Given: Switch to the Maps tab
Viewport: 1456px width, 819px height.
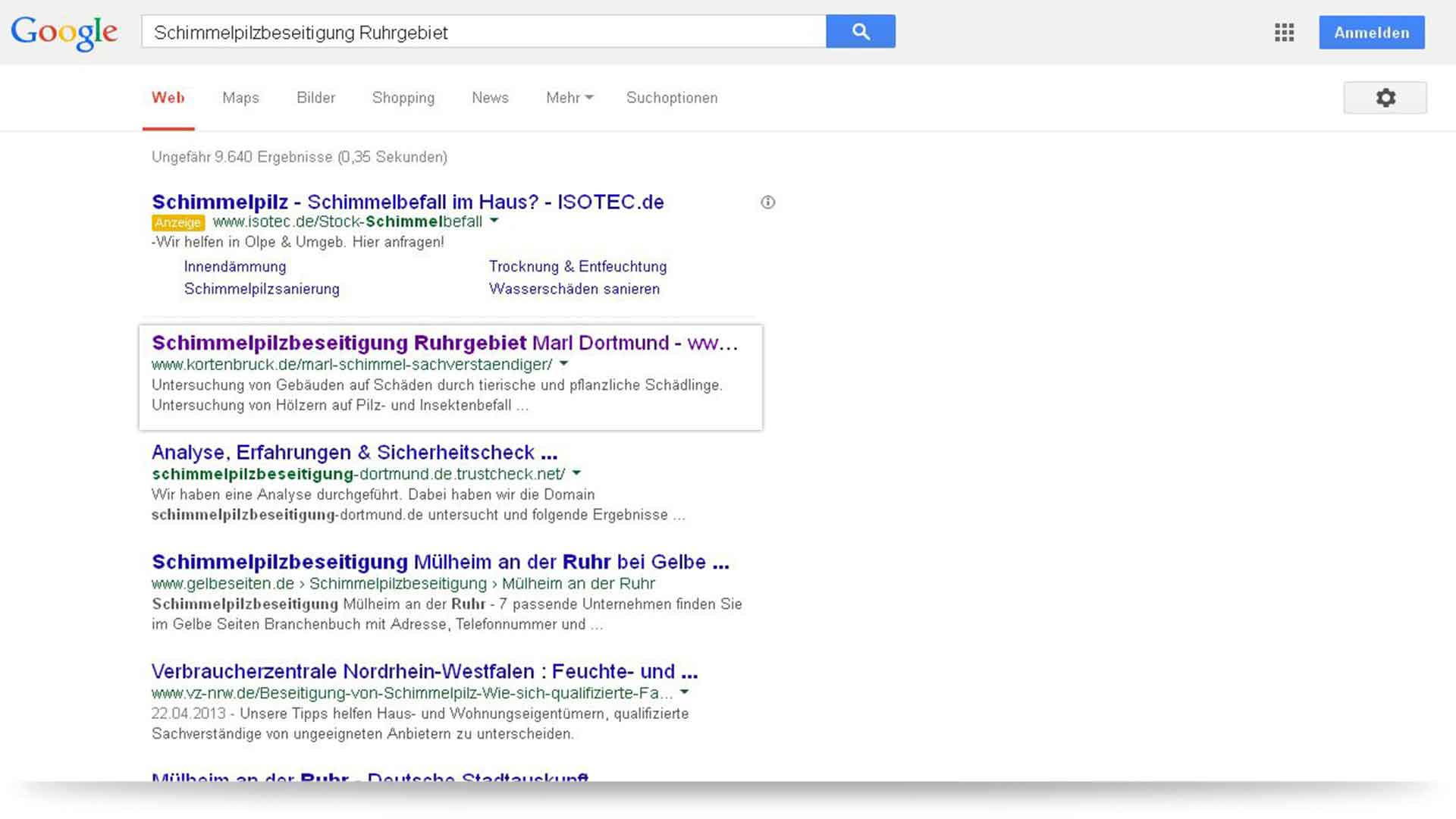Looking at the screenshot, I should click(241, 98).
